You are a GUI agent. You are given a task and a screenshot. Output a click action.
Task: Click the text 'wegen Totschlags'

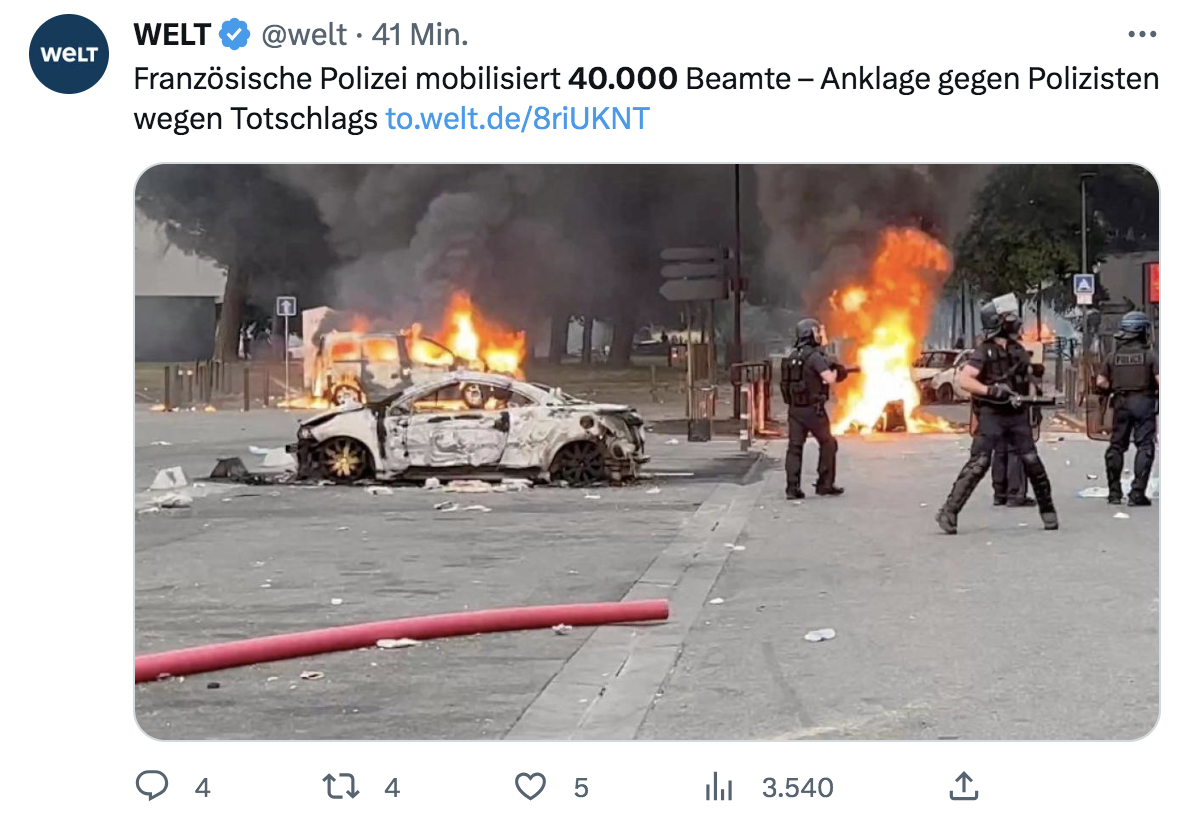pos(255,119)
